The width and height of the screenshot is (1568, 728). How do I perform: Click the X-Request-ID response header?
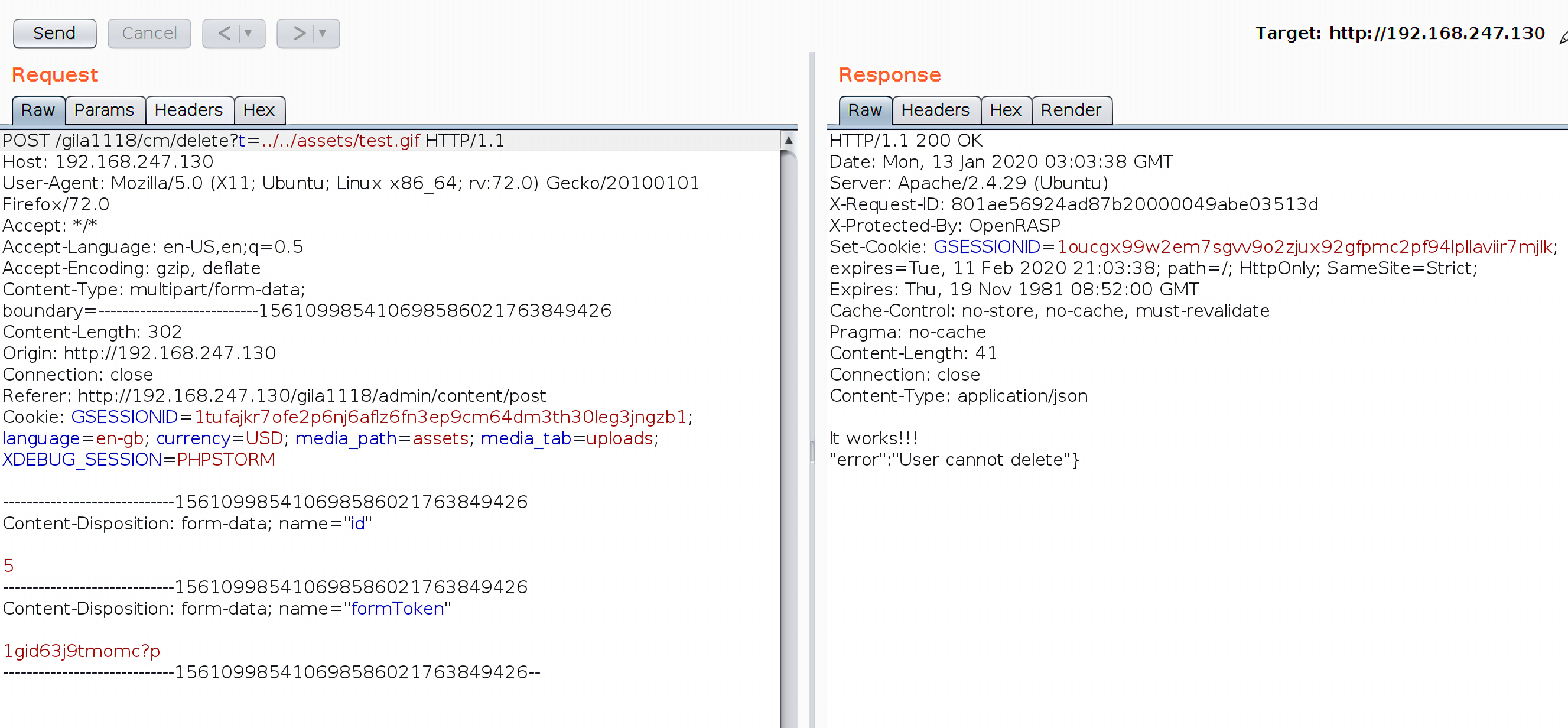(x=1074, y=204)
